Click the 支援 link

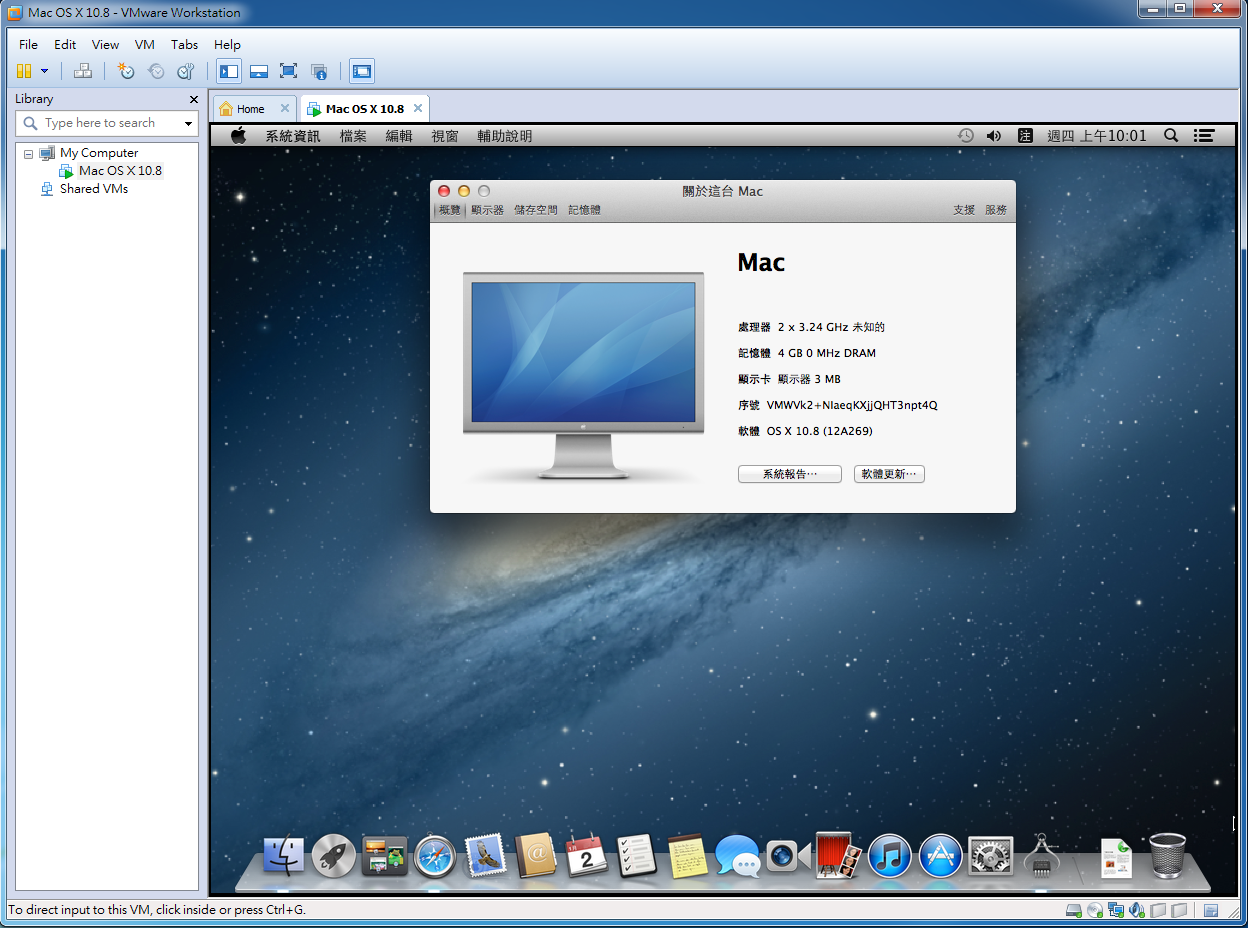pyautogui.click(x=964, y=210)
